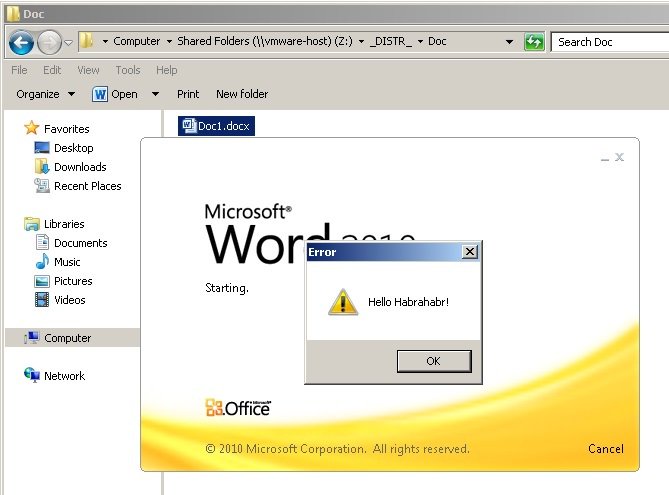Viewport: 669px width, 495px height.
Task: Click the Doc folder icon in title bar
Action: (x=13, y=14)
